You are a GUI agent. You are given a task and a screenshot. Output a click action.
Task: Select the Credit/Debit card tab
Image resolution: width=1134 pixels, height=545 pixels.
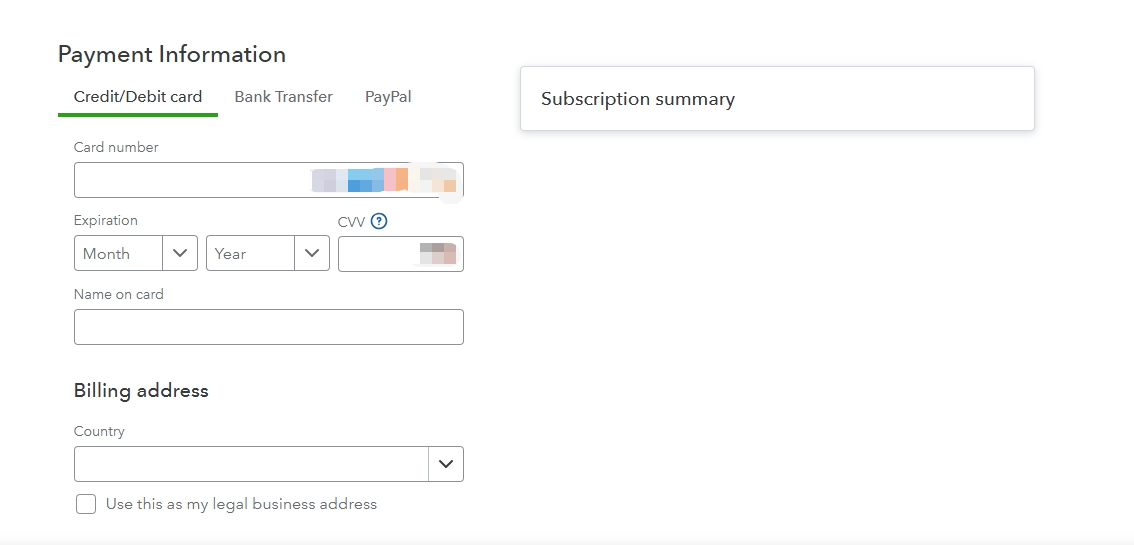pos(138,97)
